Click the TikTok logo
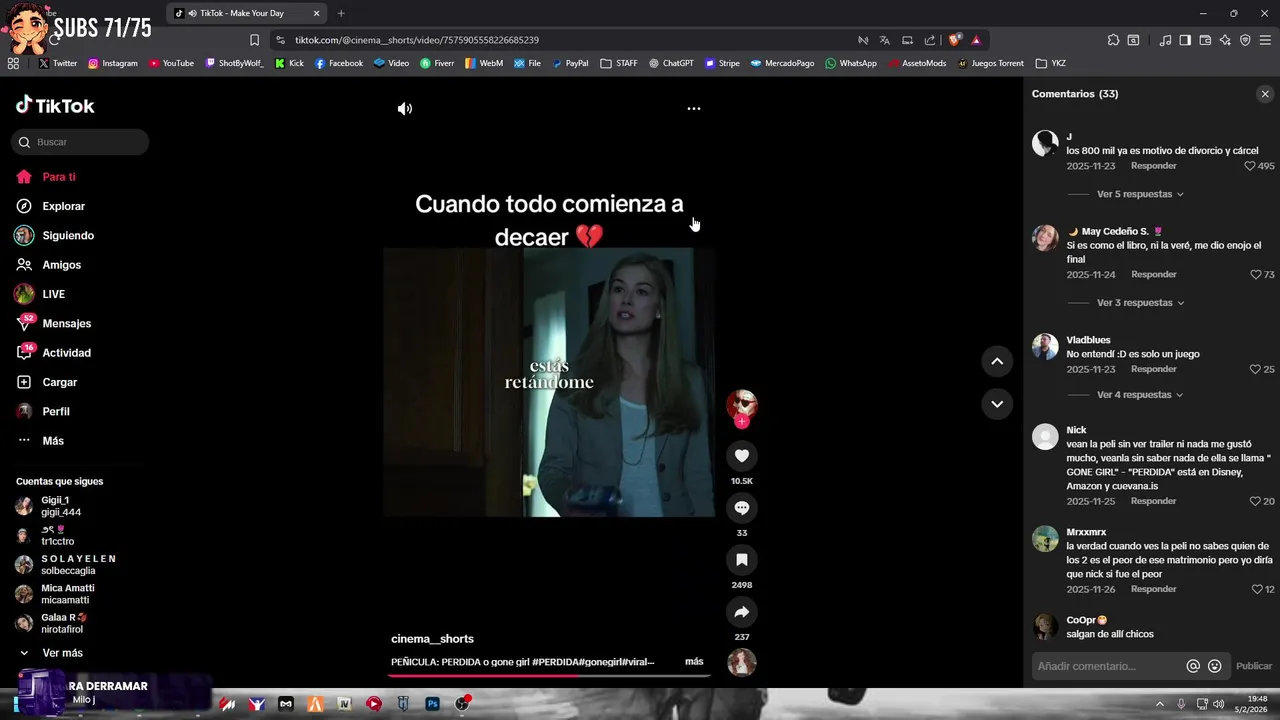This screenshot has width=1280, height=720. pos(55,106)
